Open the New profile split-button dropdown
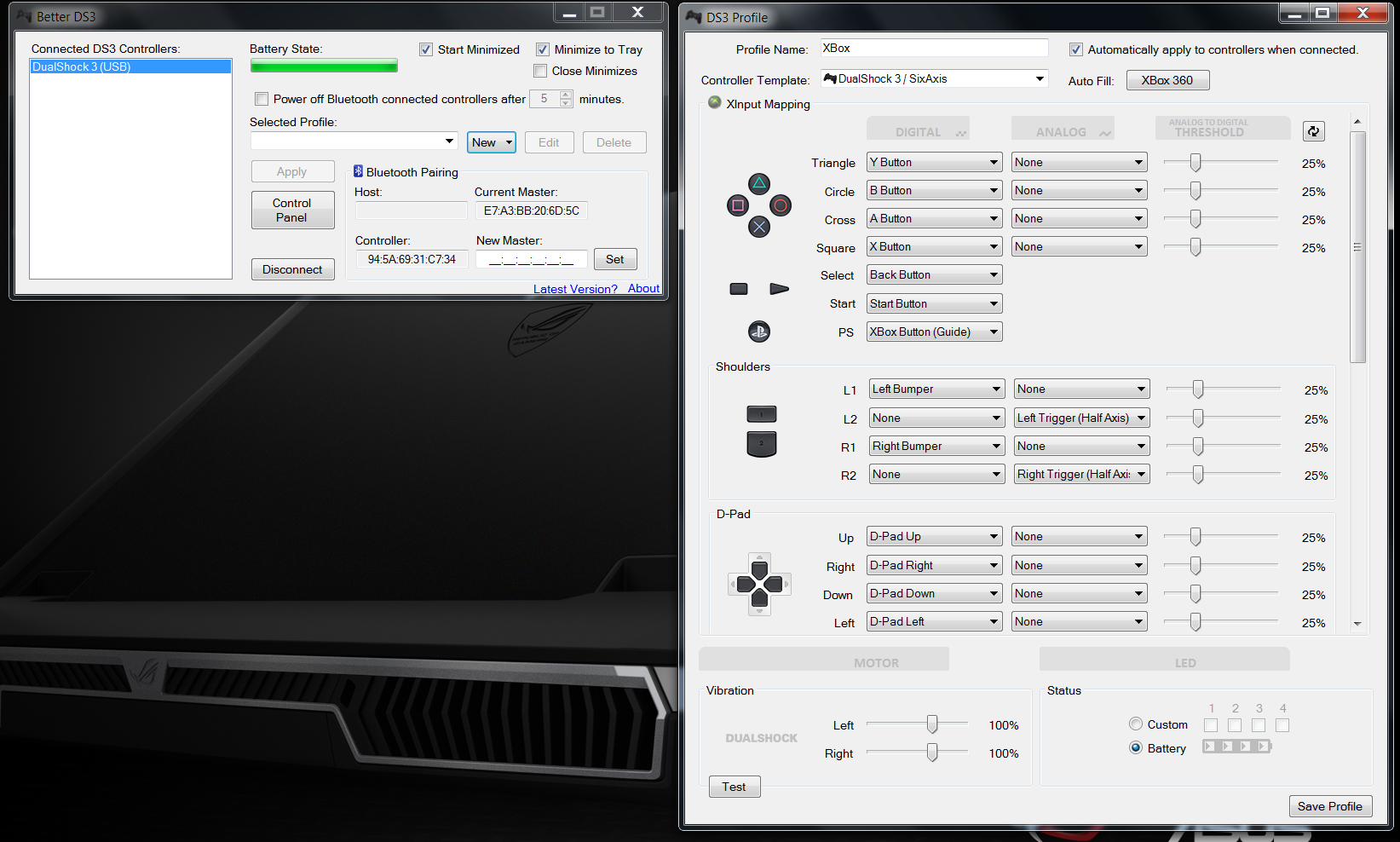 coord(509,142)
